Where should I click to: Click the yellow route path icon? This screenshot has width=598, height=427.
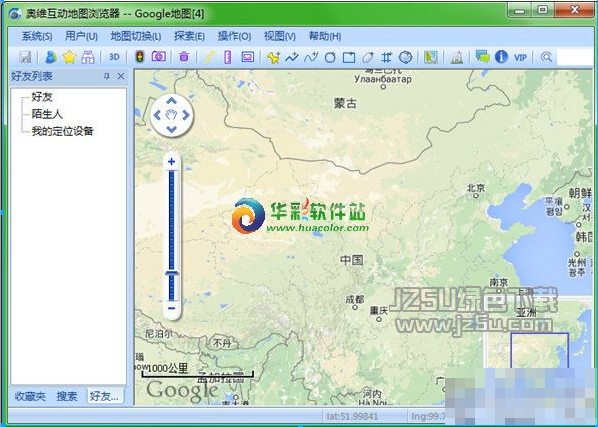click(x=209, y=57)
